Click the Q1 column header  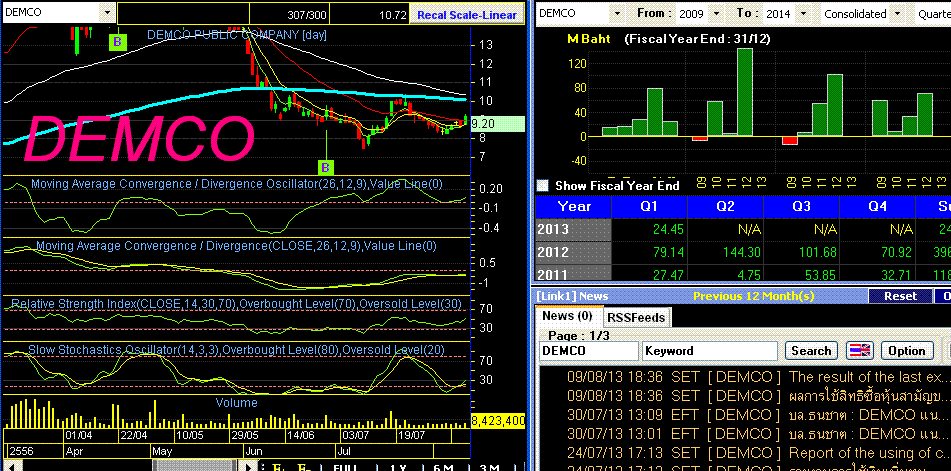tap(650, 207)
